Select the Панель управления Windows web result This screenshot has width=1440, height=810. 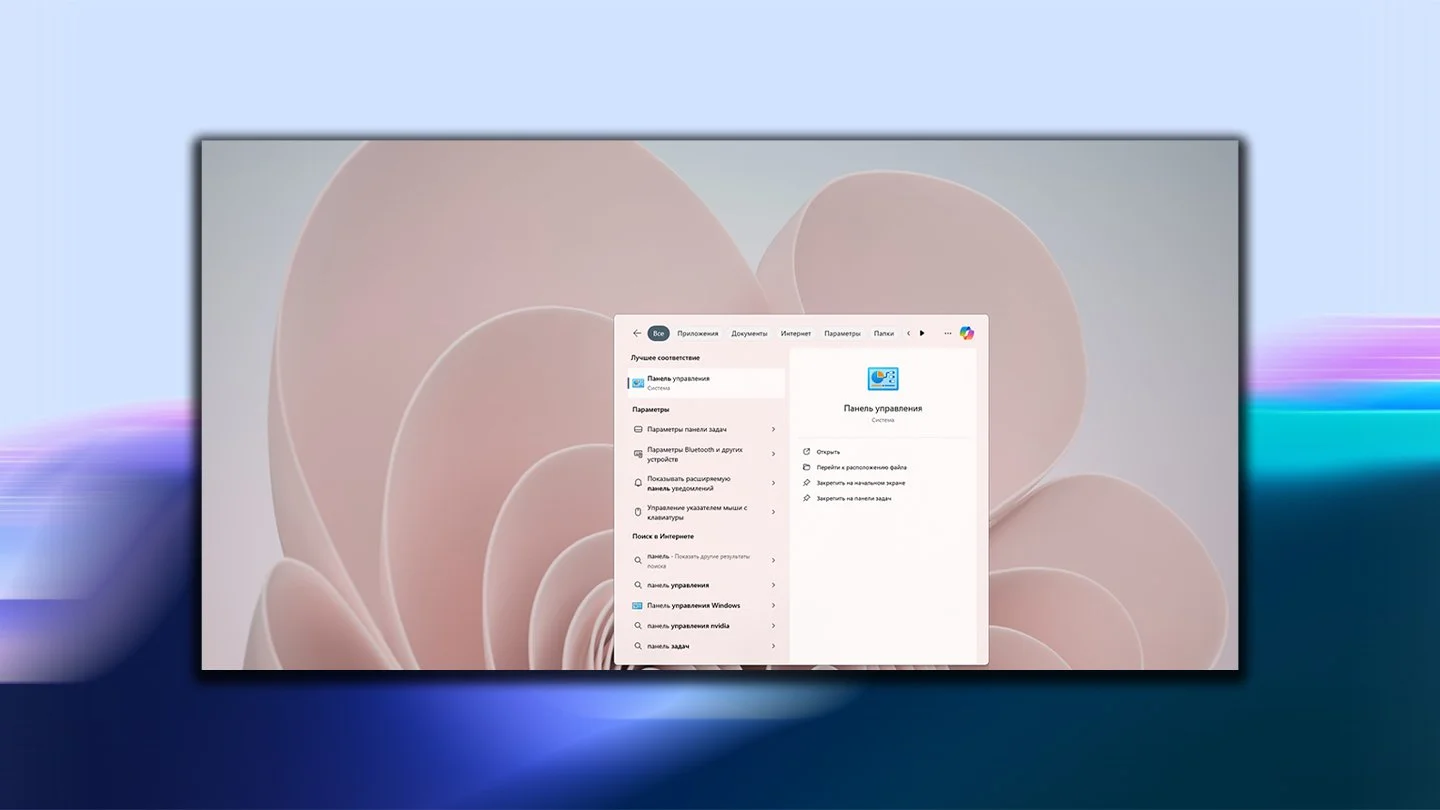694,606
